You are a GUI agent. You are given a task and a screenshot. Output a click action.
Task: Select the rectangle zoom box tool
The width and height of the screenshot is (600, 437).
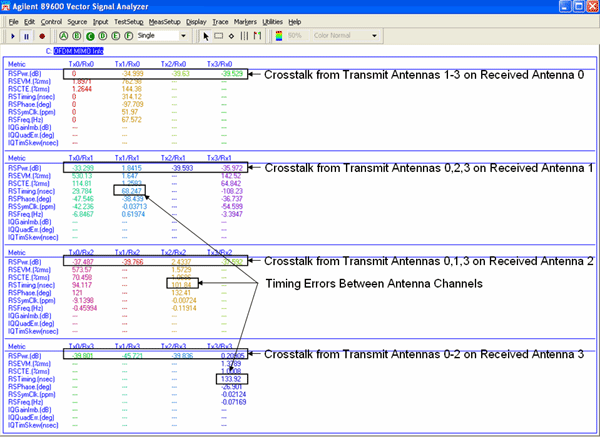(220, 35)
